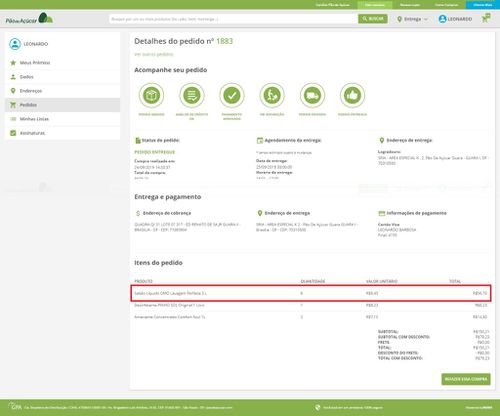
Task: Click the Pão de Açúcar logo
Action: [29, 19]
